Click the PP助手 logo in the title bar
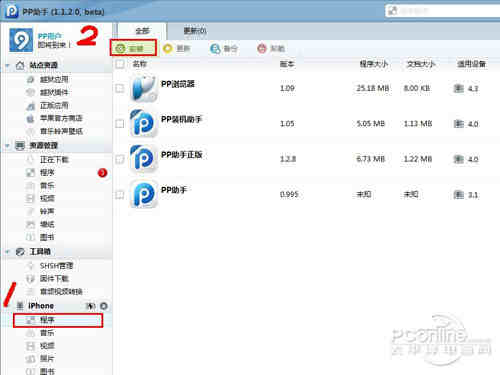This screenshot has height=375, width=500. 12,11
